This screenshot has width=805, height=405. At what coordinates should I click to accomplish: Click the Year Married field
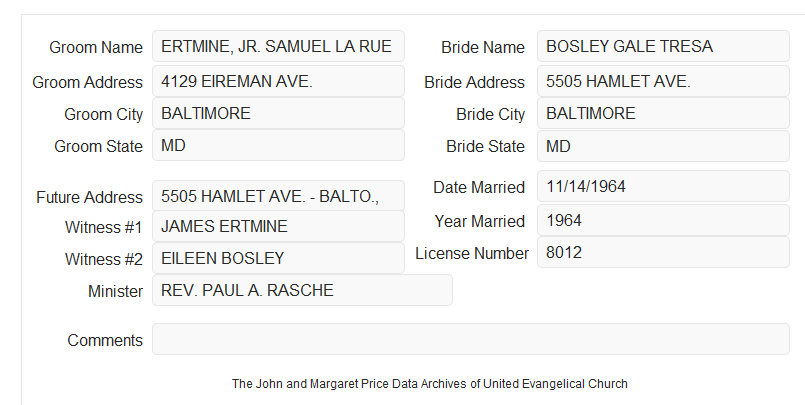pyautogui.click(x=663, y=220)
